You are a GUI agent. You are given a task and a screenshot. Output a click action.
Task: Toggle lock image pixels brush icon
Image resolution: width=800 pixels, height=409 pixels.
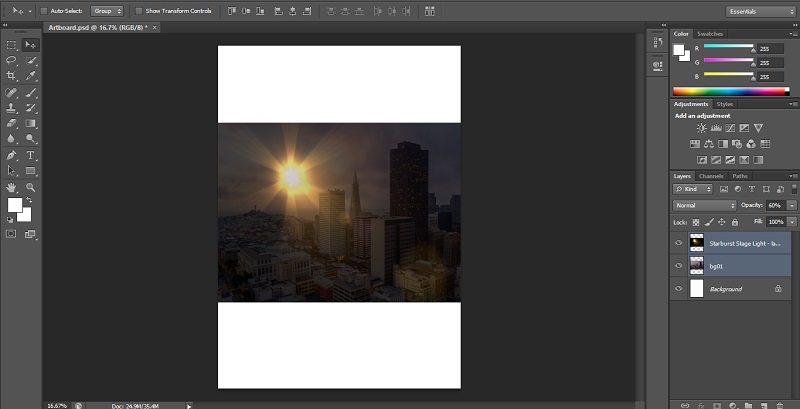(x=709, y=222)
